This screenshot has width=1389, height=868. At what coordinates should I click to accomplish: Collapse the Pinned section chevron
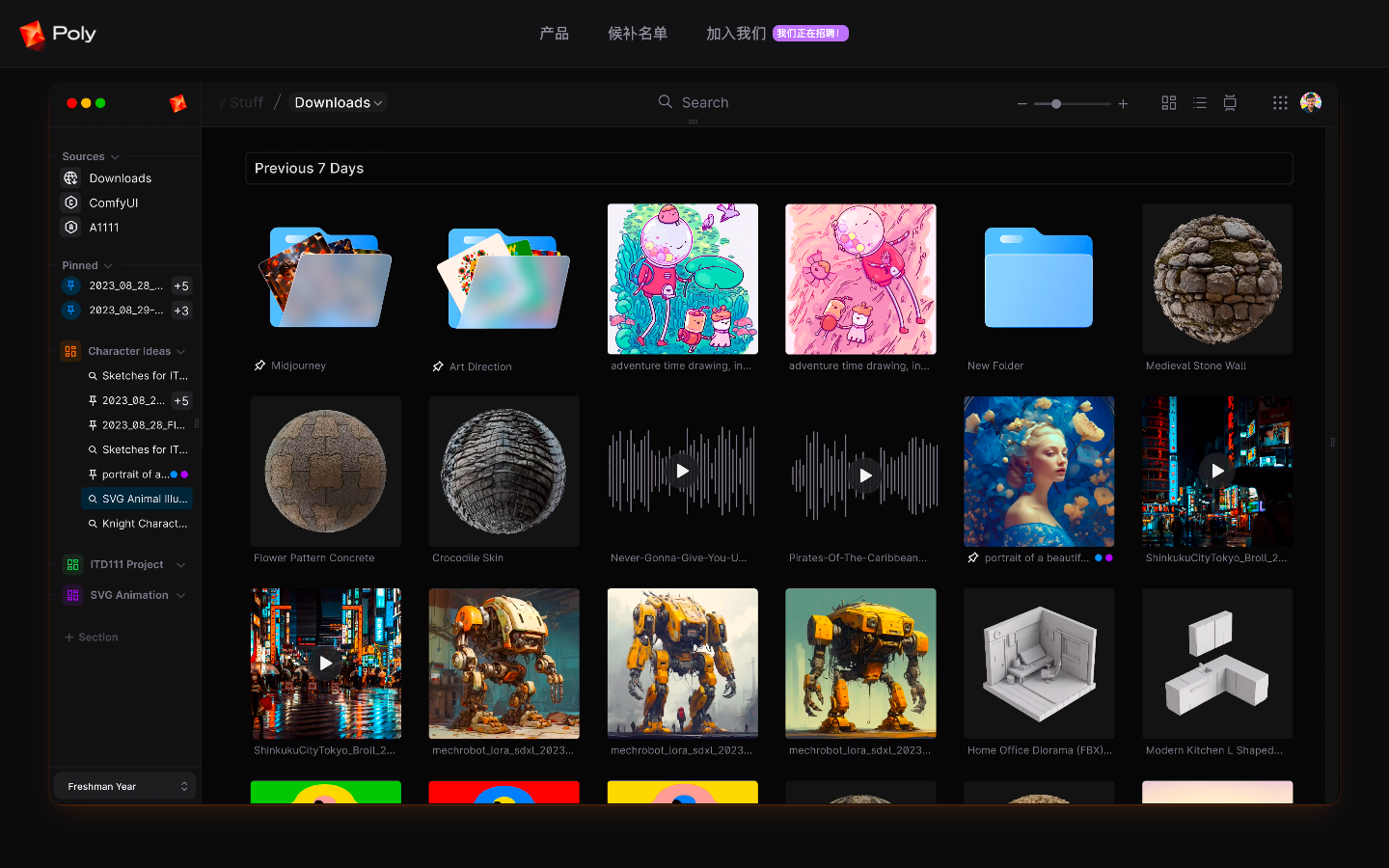(x=108, y=266)
